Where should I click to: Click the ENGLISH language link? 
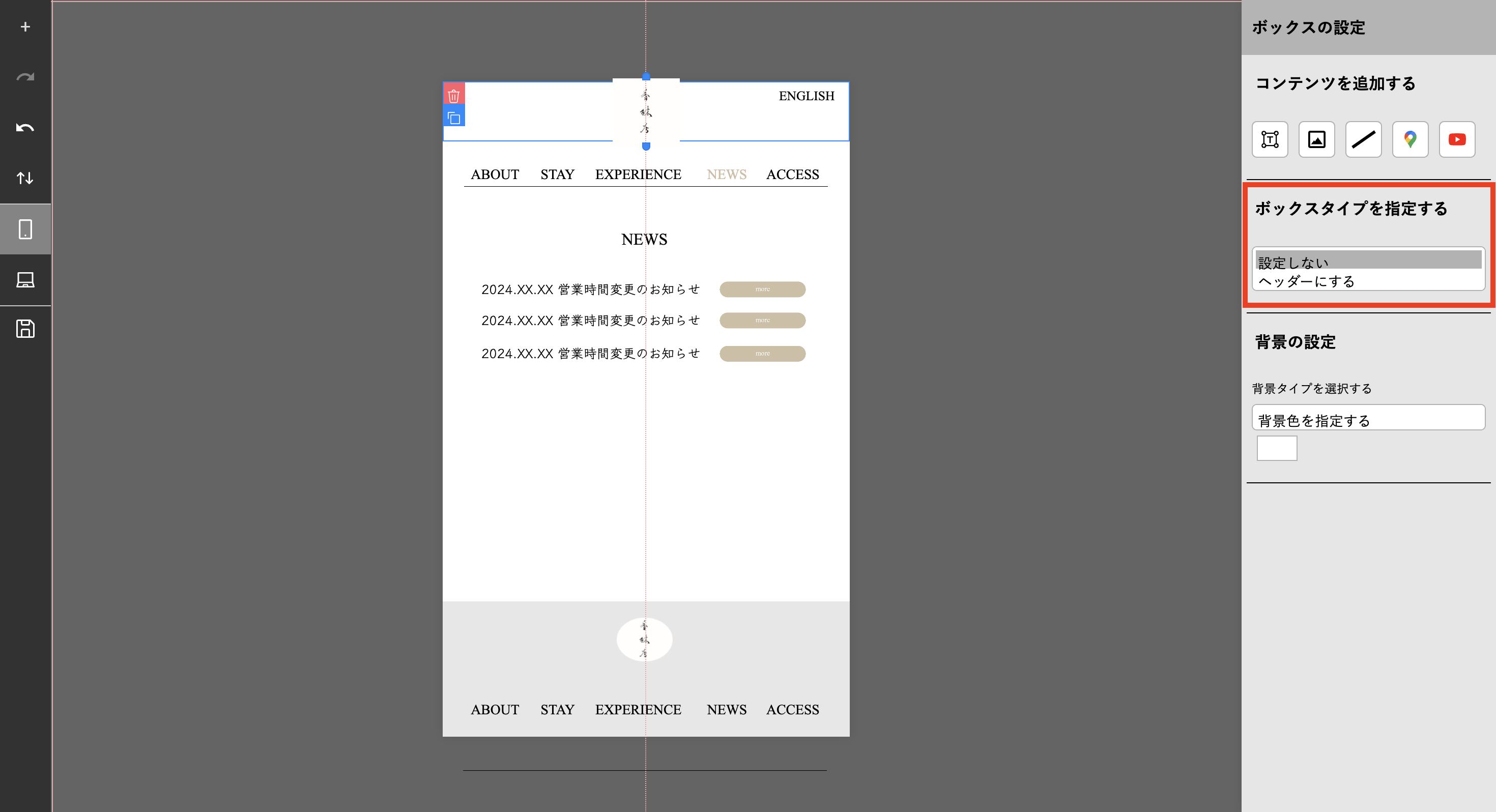807,96
